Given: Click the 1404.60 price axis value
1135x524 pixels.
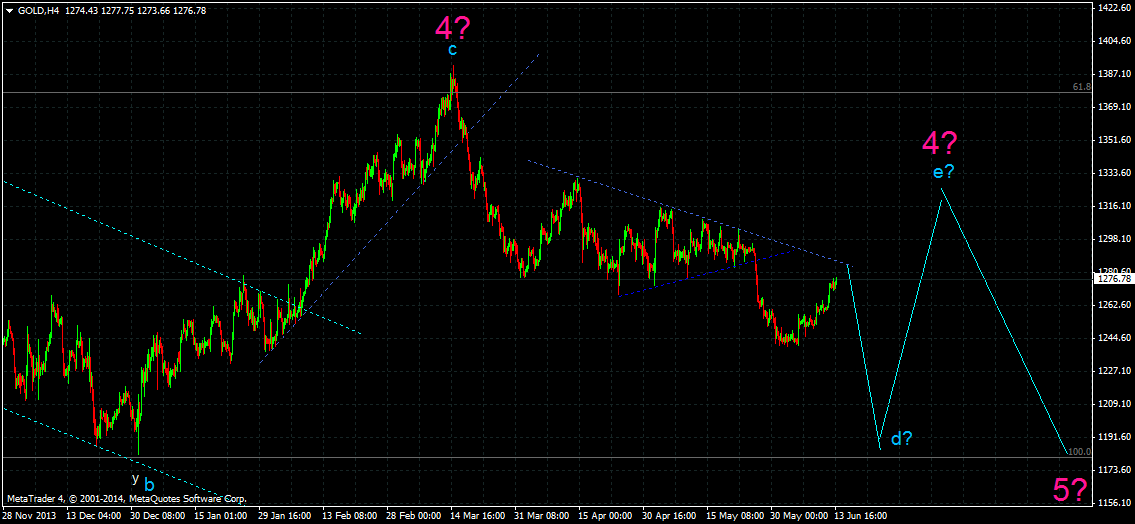Looking at the screenshot, I should pyautogui.click(x=1113, y=41).
